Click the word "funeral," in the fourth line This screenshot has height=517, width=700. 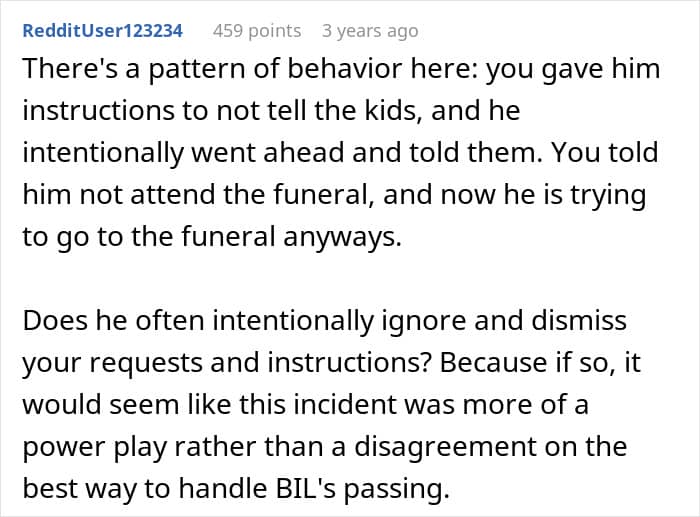pos(324,195)
